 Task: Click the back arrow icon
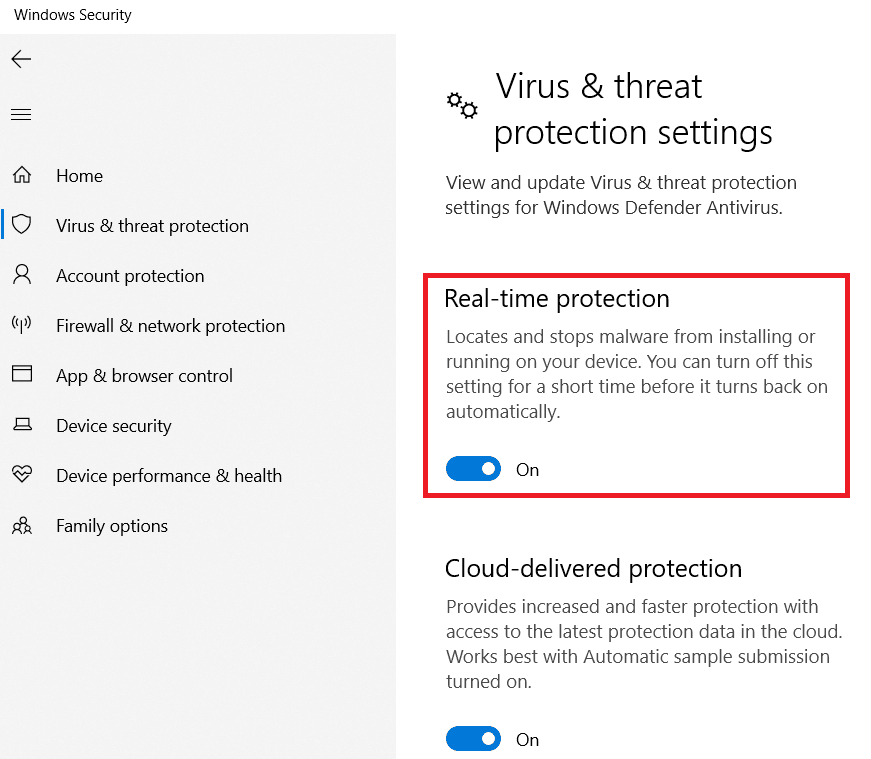pyautogui.click(x=21, y=59)
